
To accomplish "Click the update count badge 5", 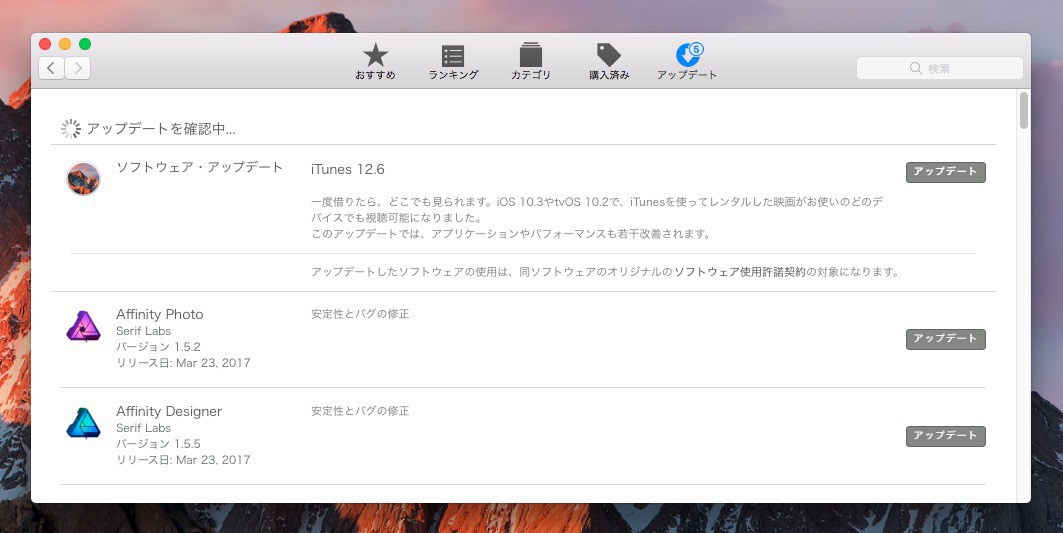I will tap(696, 49).
